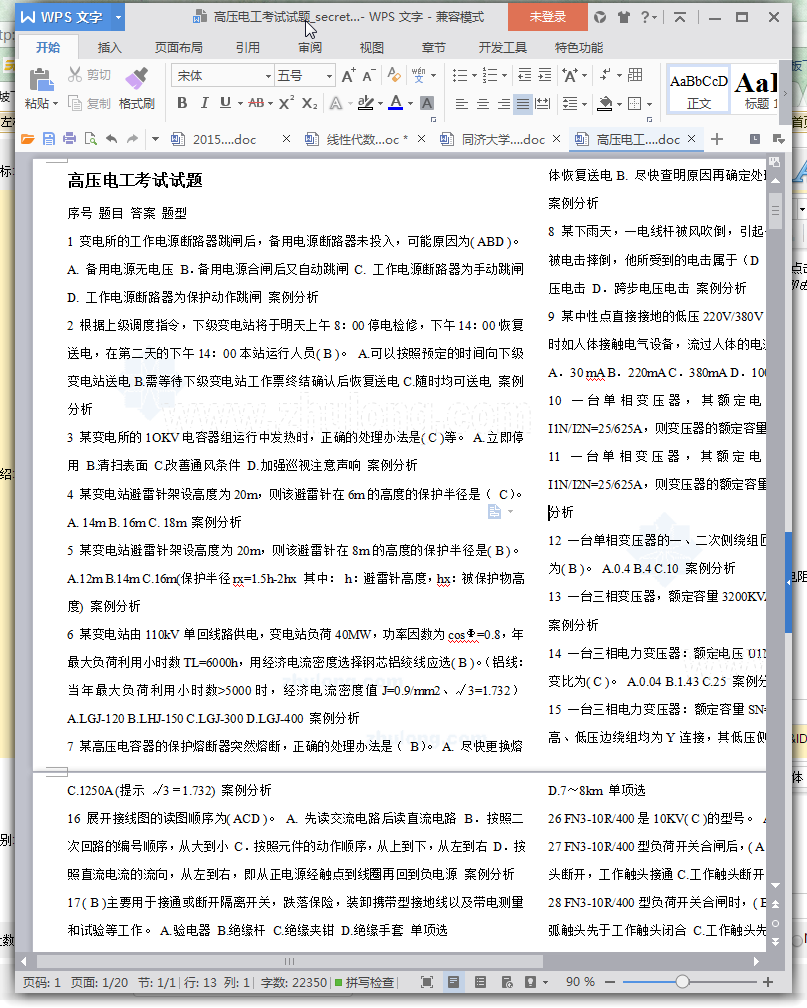Open file with the folder icon
Viewport: 807px width, 1008px height.
[x=28, y=139]
